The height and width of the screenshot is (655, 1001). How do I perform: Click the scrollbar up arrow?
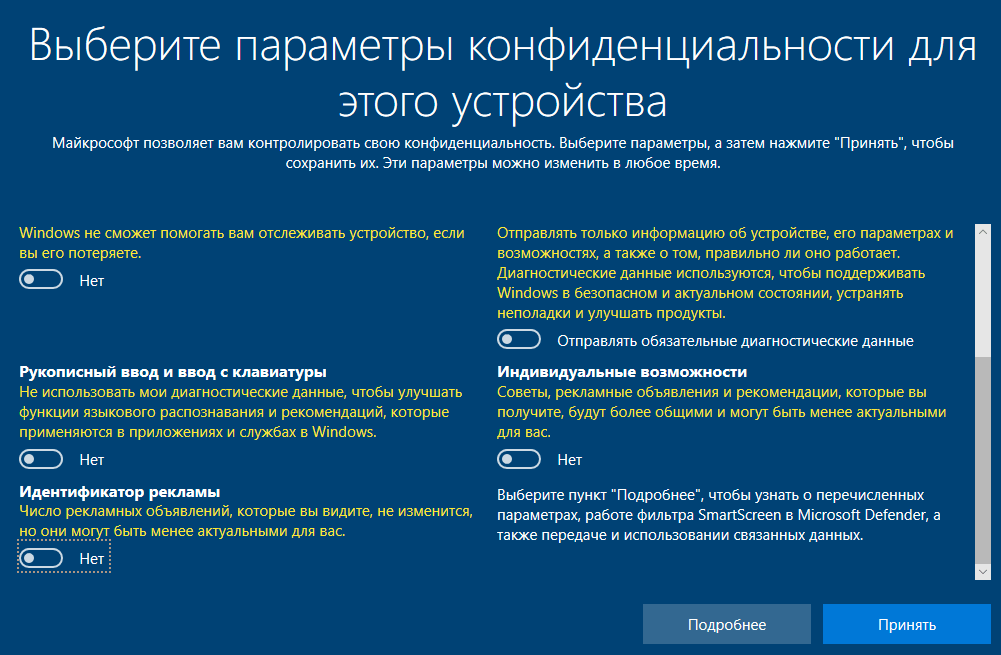click(x=983, y=232)
